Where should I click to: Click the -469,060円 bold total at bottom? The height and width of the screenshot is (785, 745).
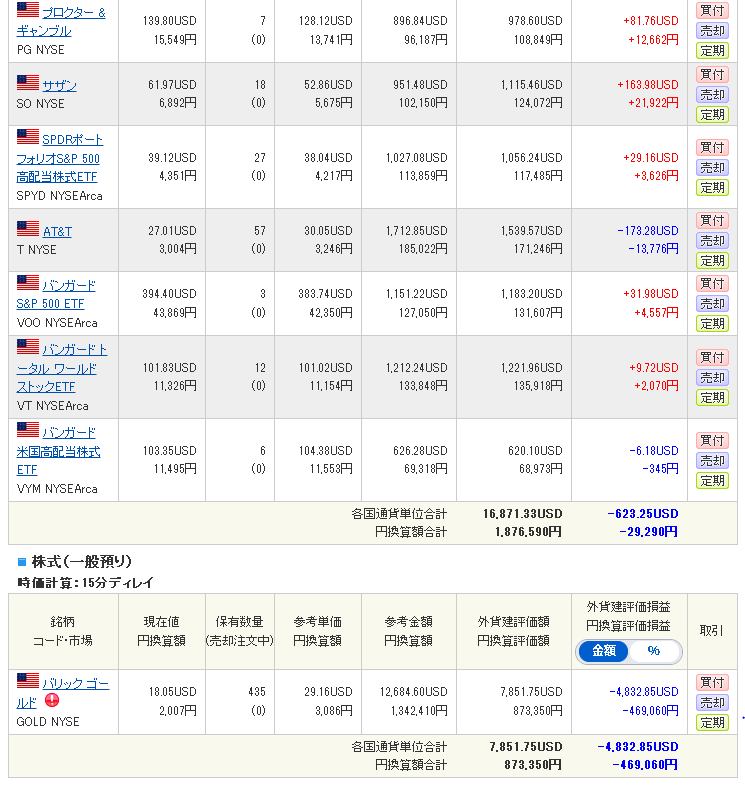645,765
